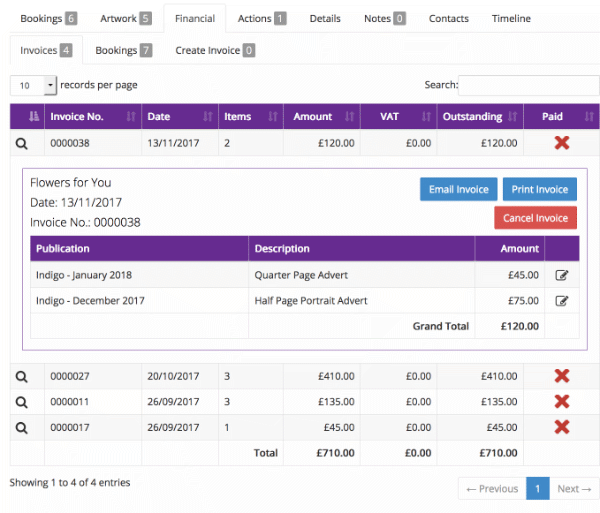Sort invoices by Outstanding column
The height and width of the screenshot is (513, 600).
point(480,117)
